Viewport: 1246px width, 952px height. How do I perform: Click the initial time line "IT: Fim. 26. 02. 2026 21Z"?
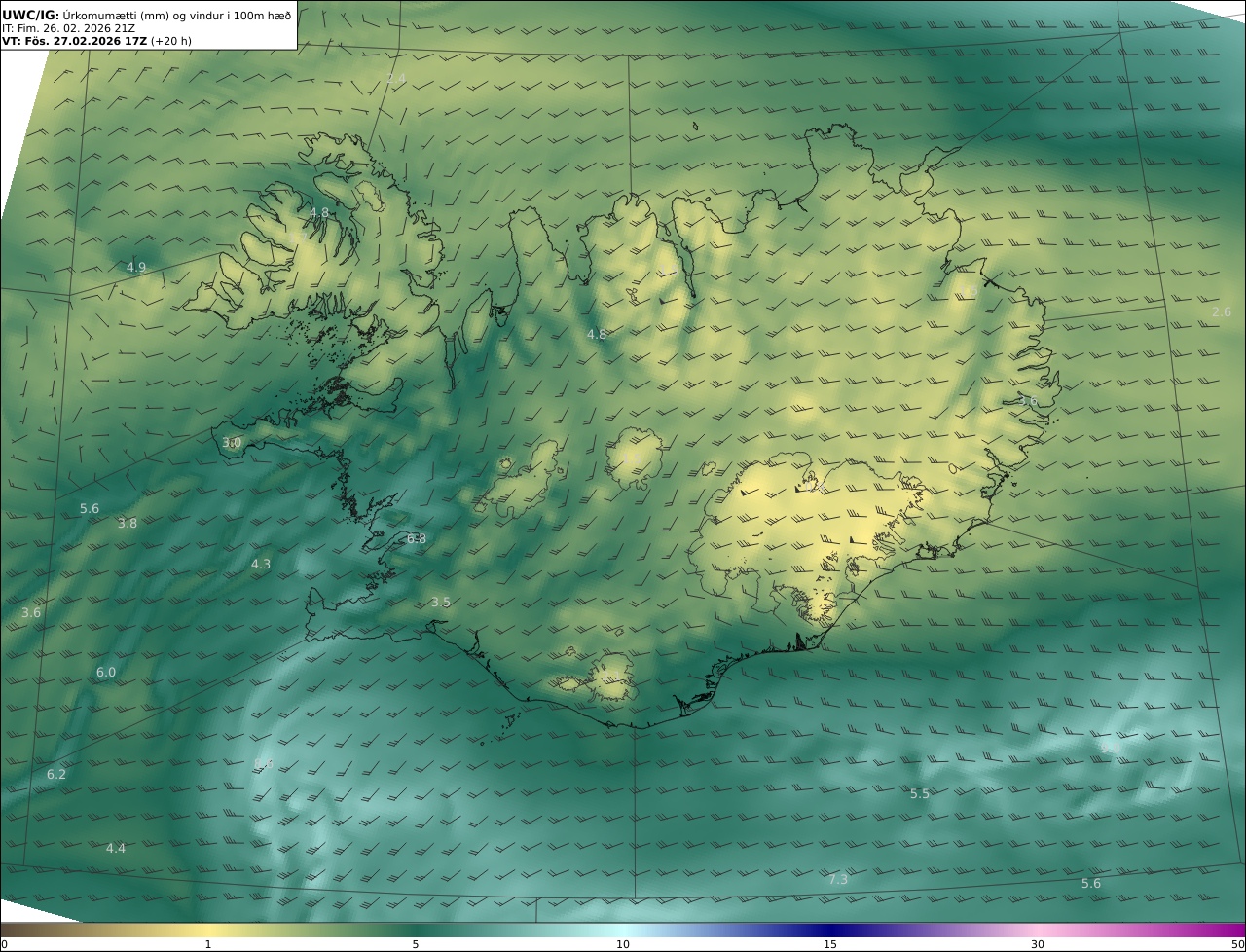point(68,28)
